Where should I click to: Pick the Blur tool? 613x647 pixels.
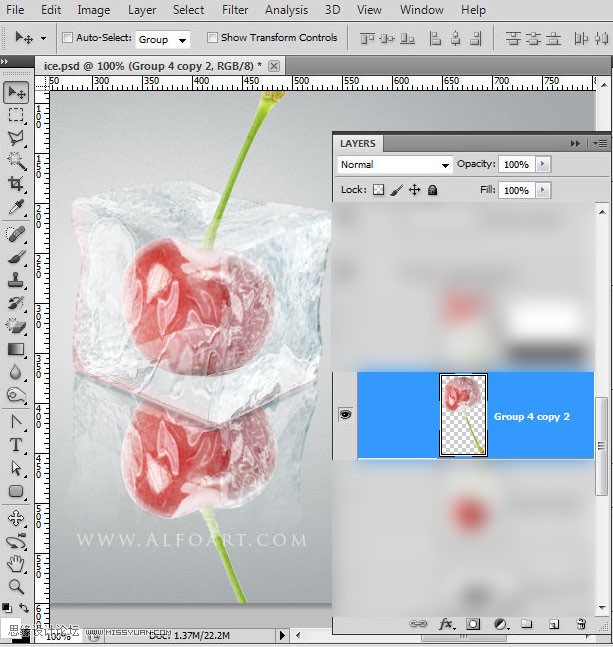[16, 372]
